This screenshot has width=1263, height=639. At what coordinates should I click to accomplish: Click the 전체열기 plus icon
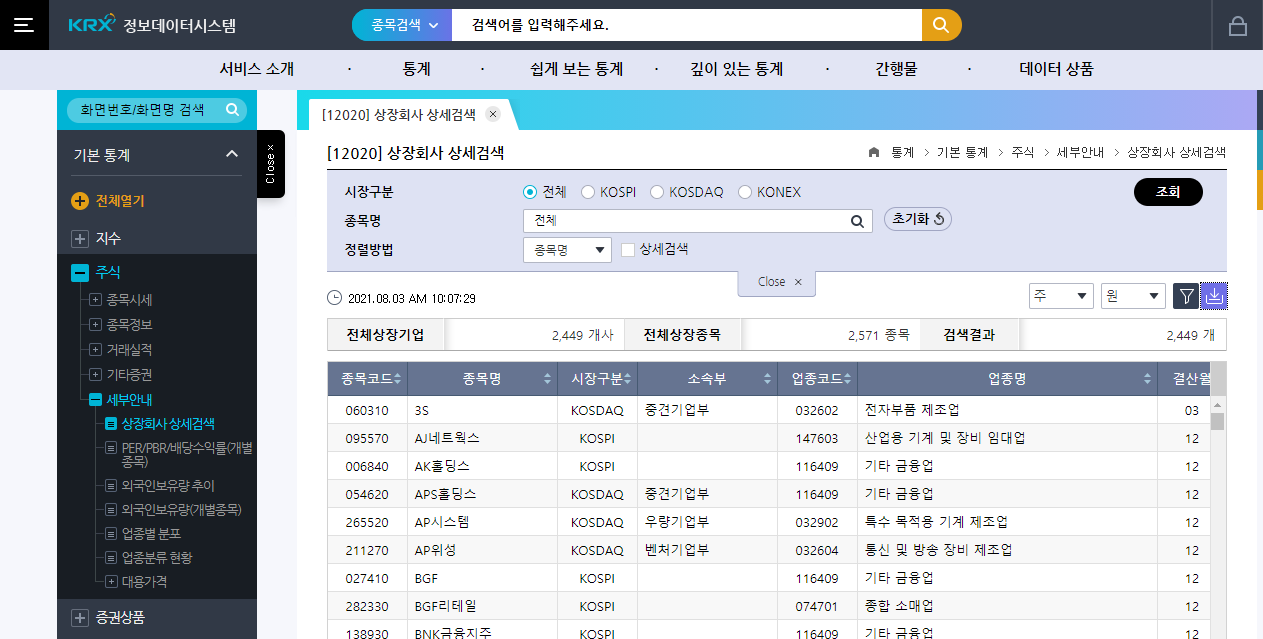[x=80, y=201]
